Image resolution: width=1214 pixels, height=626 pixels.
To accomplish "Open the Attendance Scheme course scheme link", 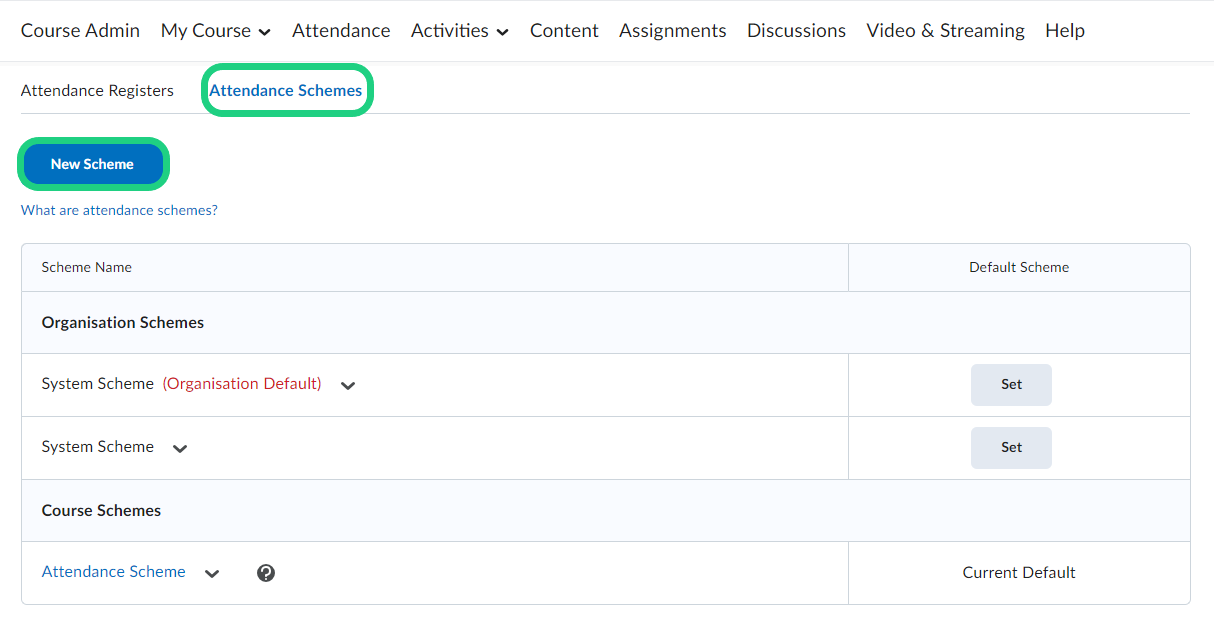I will [x=113, y=572].
